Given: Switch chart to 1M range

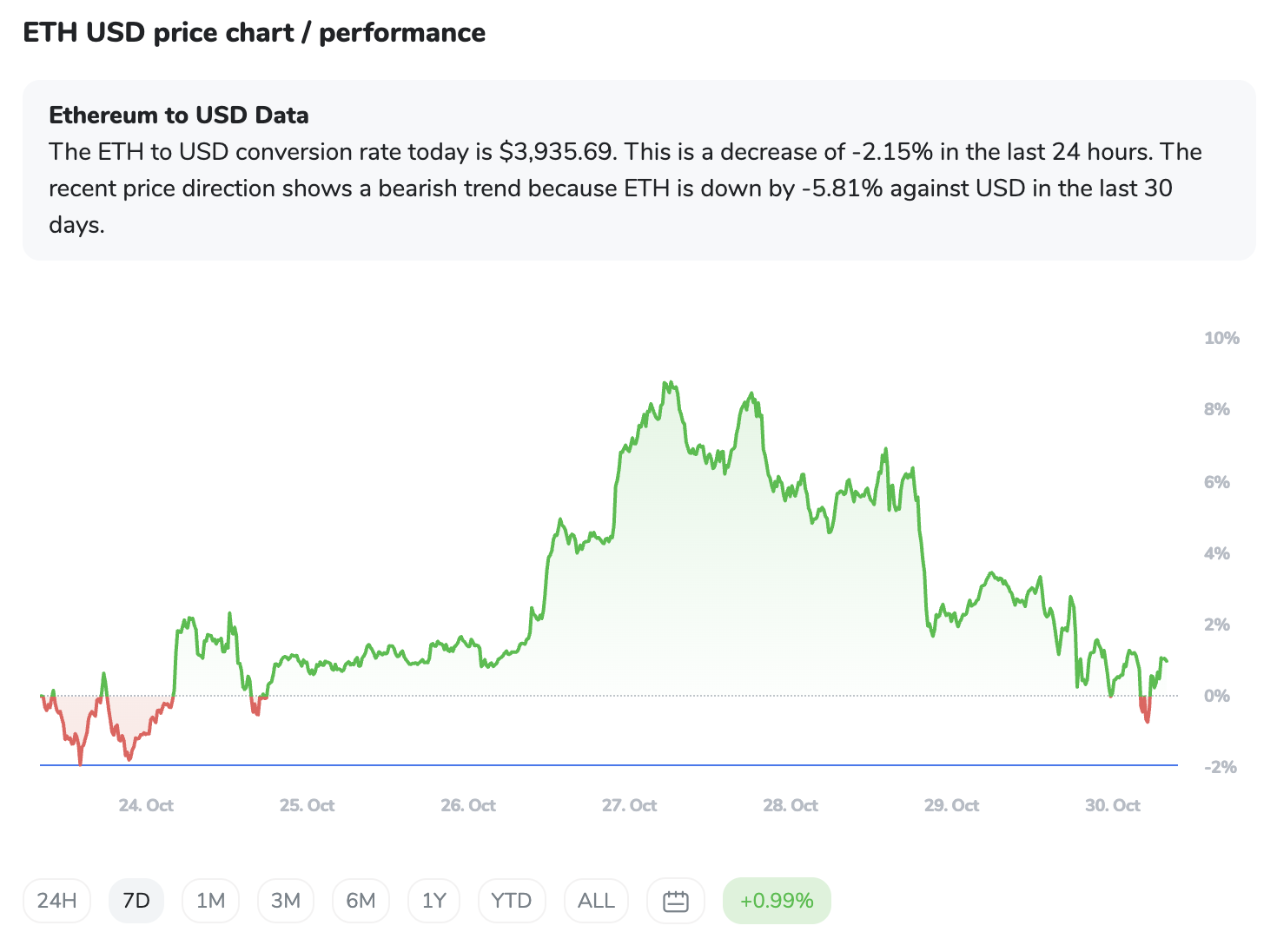Looking at the screenshot, I should (x=211, y=901).
